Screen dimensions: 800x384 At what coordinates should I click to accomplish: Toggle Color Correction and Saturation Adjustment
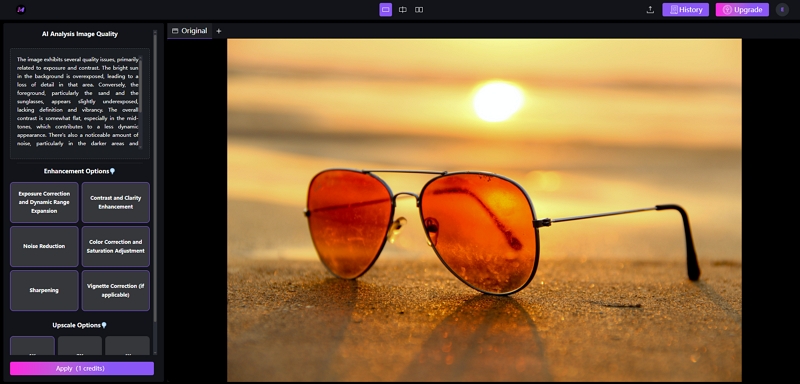(x=116, y=246)
